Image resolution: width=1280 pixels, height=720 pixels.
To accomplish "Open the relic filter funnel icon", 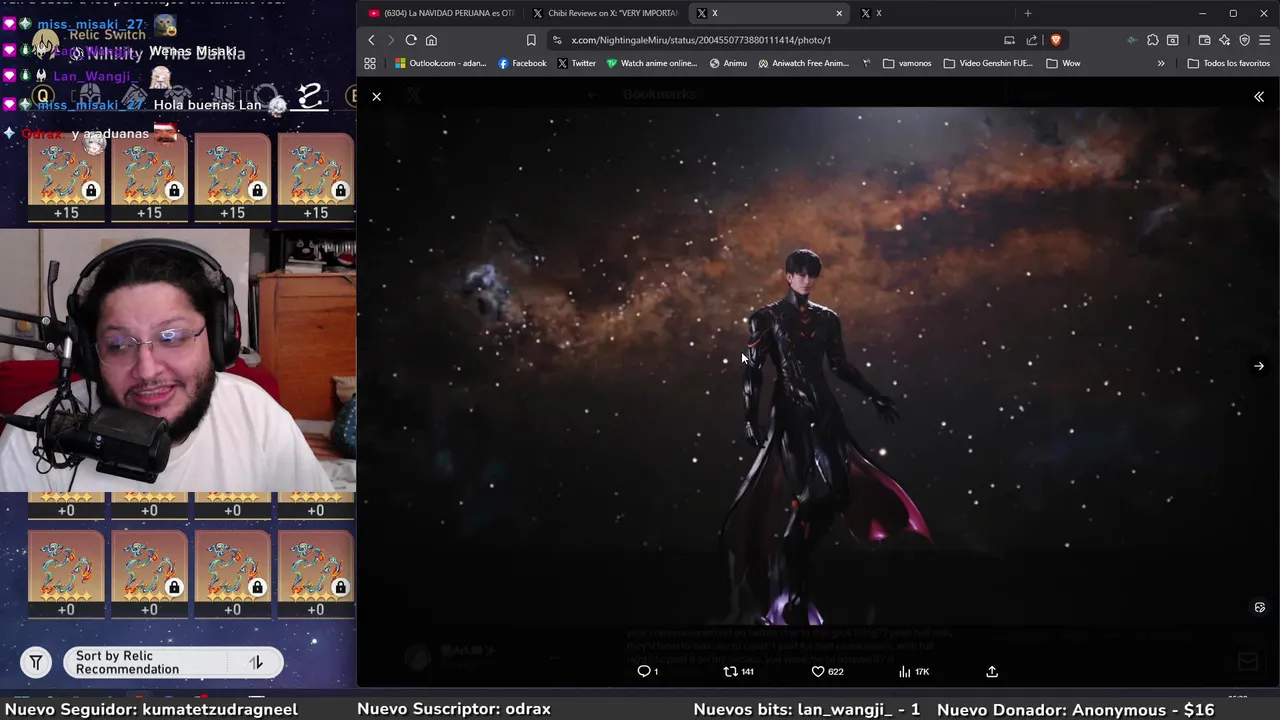I will [36, 662].
